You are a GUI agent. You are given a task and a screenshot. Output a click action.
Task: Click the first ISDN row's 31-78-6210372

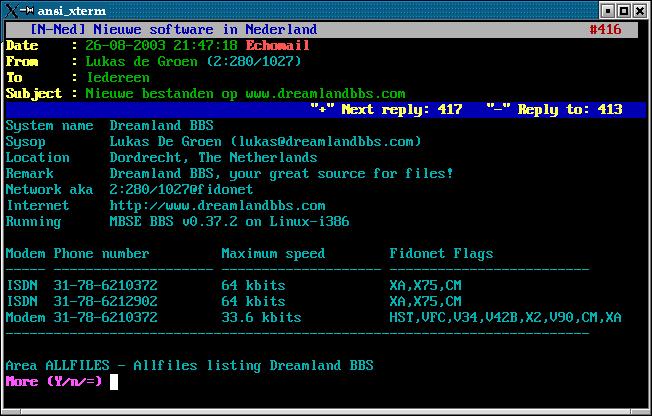tap(106, 285)
